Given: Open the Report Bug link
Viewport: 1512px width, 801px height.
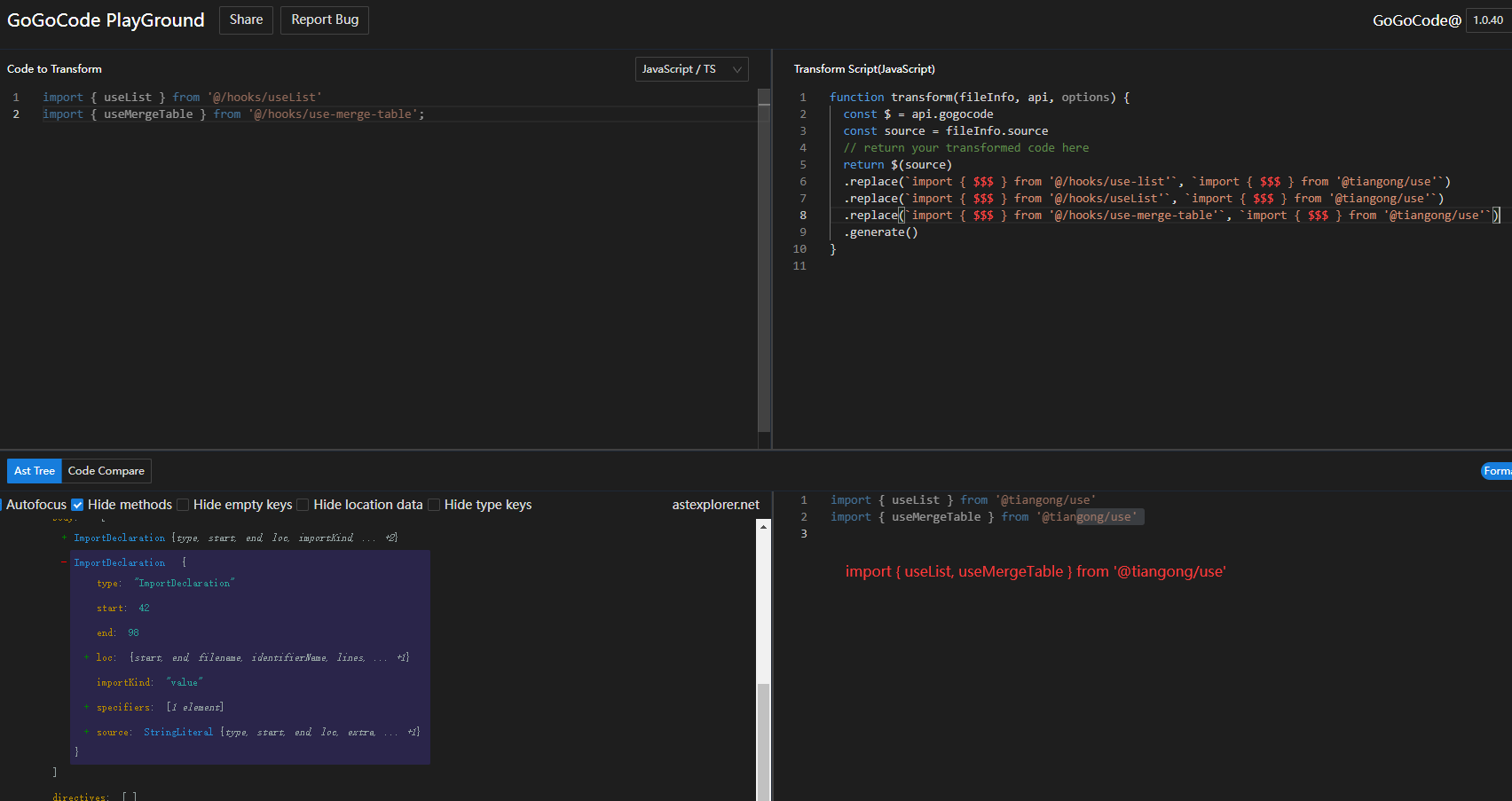Looking at the screenshot, I should pyautogui.click(x=325, y=20).
